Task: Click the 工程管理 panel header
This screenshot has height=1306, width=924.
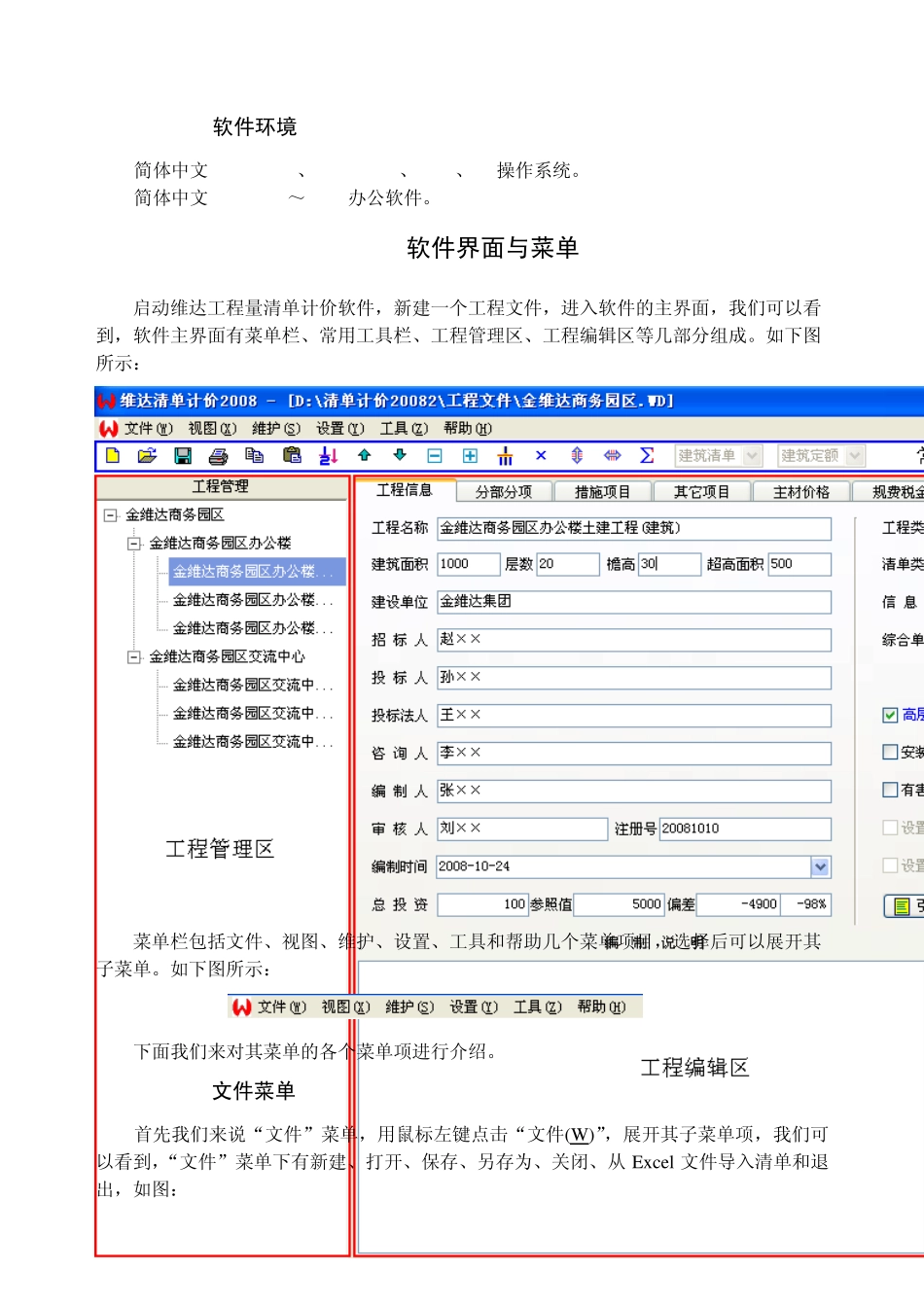Action: click(222, 487)
